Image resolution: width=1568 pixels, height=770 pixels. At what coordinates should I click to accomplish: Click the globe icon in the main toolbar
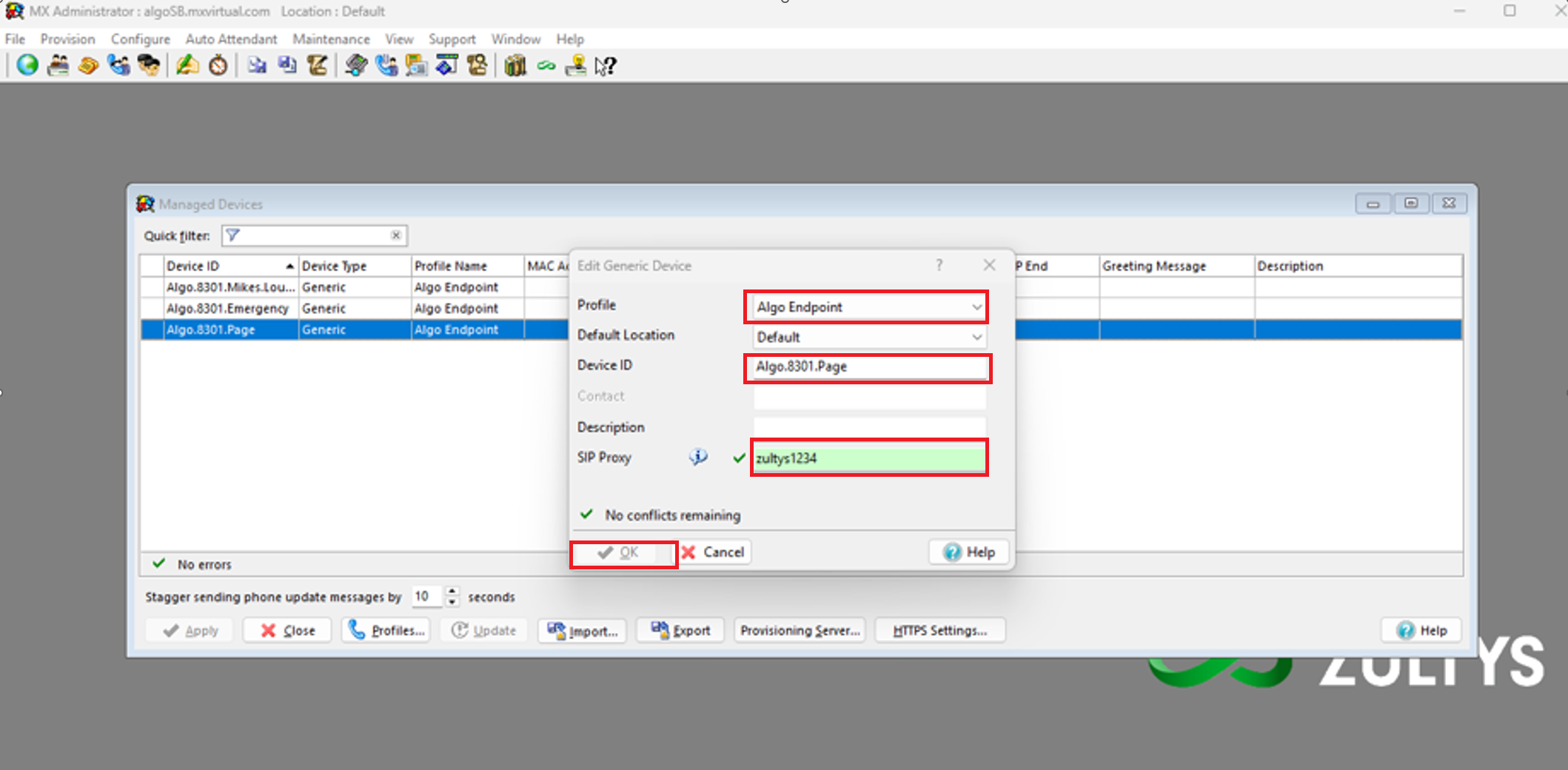pos(27,65)
